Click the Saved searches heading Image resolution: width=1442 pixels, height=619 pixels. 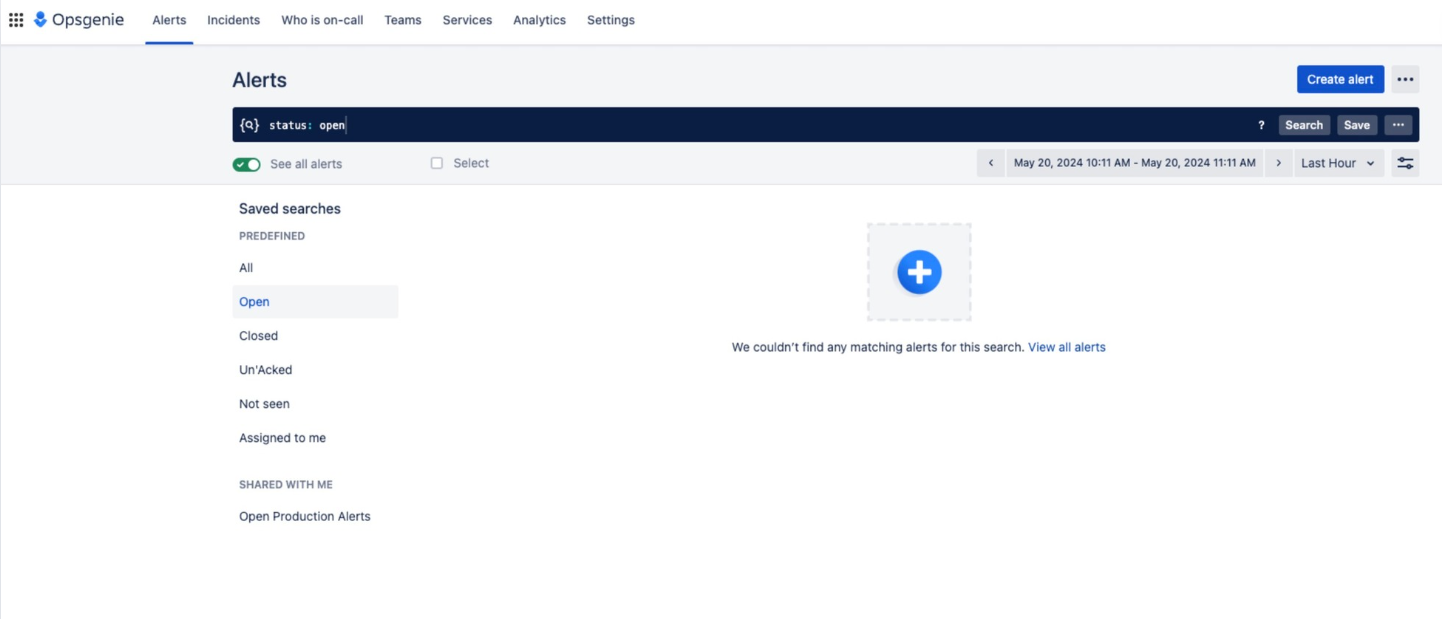[290, 209]
